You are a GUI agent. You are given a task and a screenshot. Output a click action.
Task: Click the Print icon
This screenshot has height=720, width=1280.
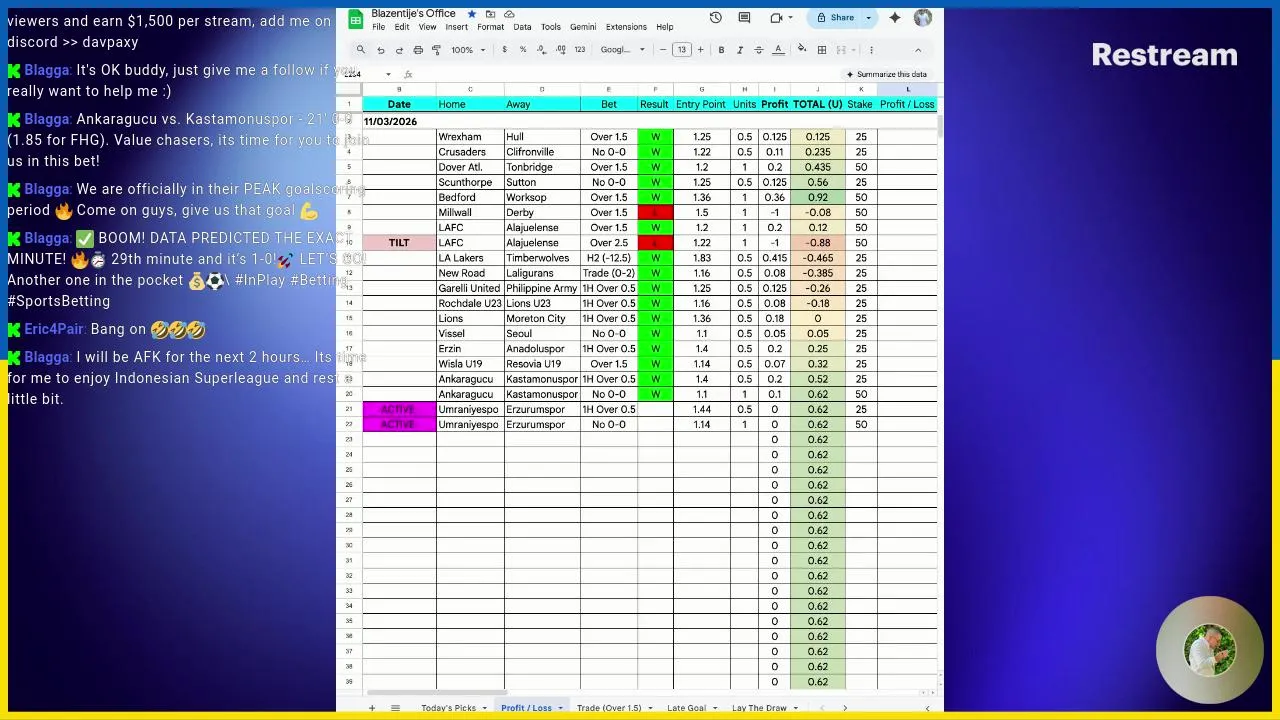[x=418, y=50]
